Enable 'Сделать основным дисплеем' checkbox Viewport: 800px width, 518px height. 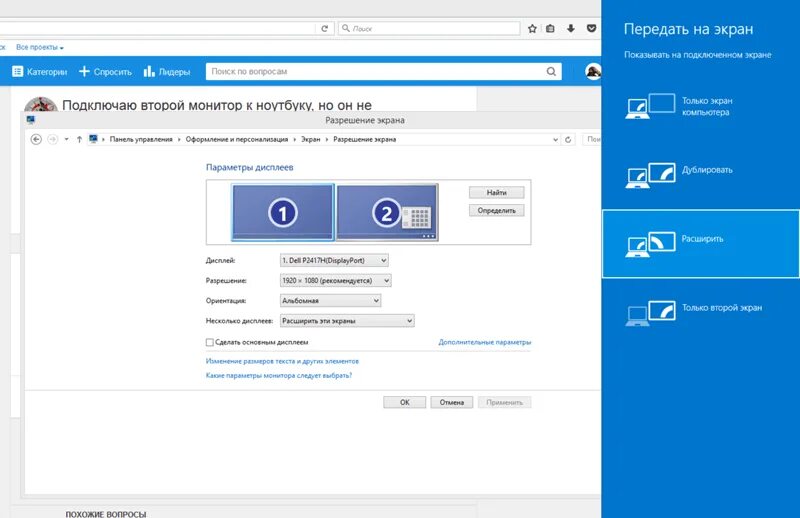(x=209, y=342)
